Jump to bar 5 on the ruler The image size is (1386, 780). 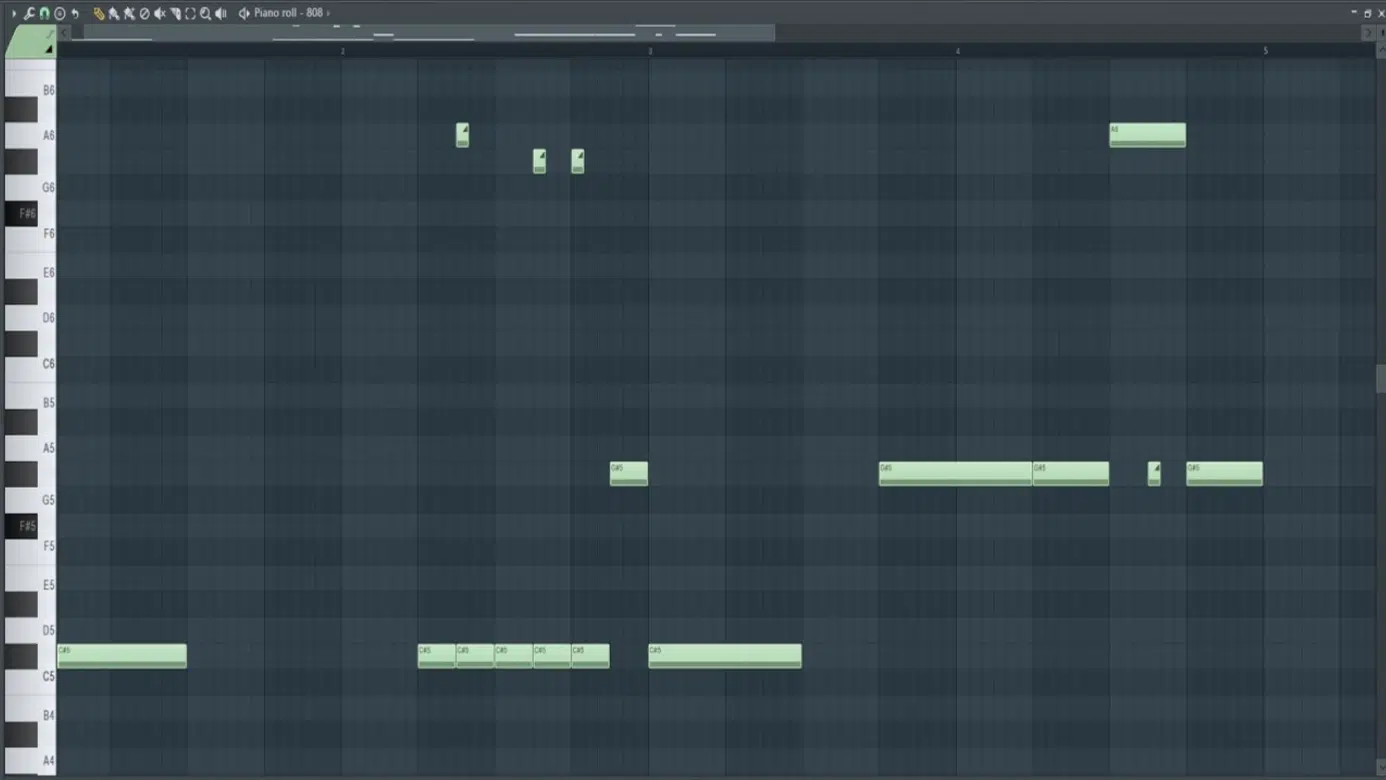coord(1265,50)
